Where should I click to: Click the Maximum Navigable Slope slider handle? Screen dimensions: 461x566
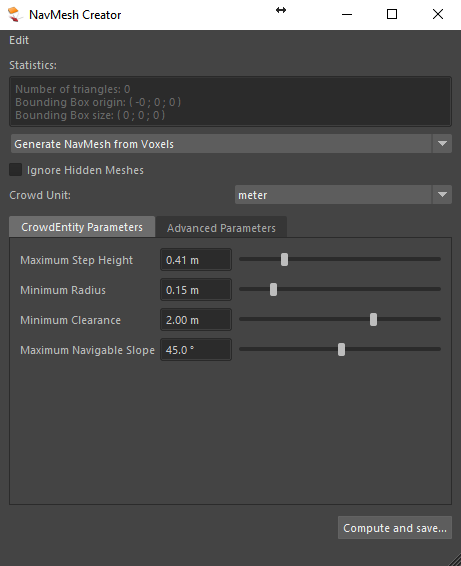click(x=341, y=349)
